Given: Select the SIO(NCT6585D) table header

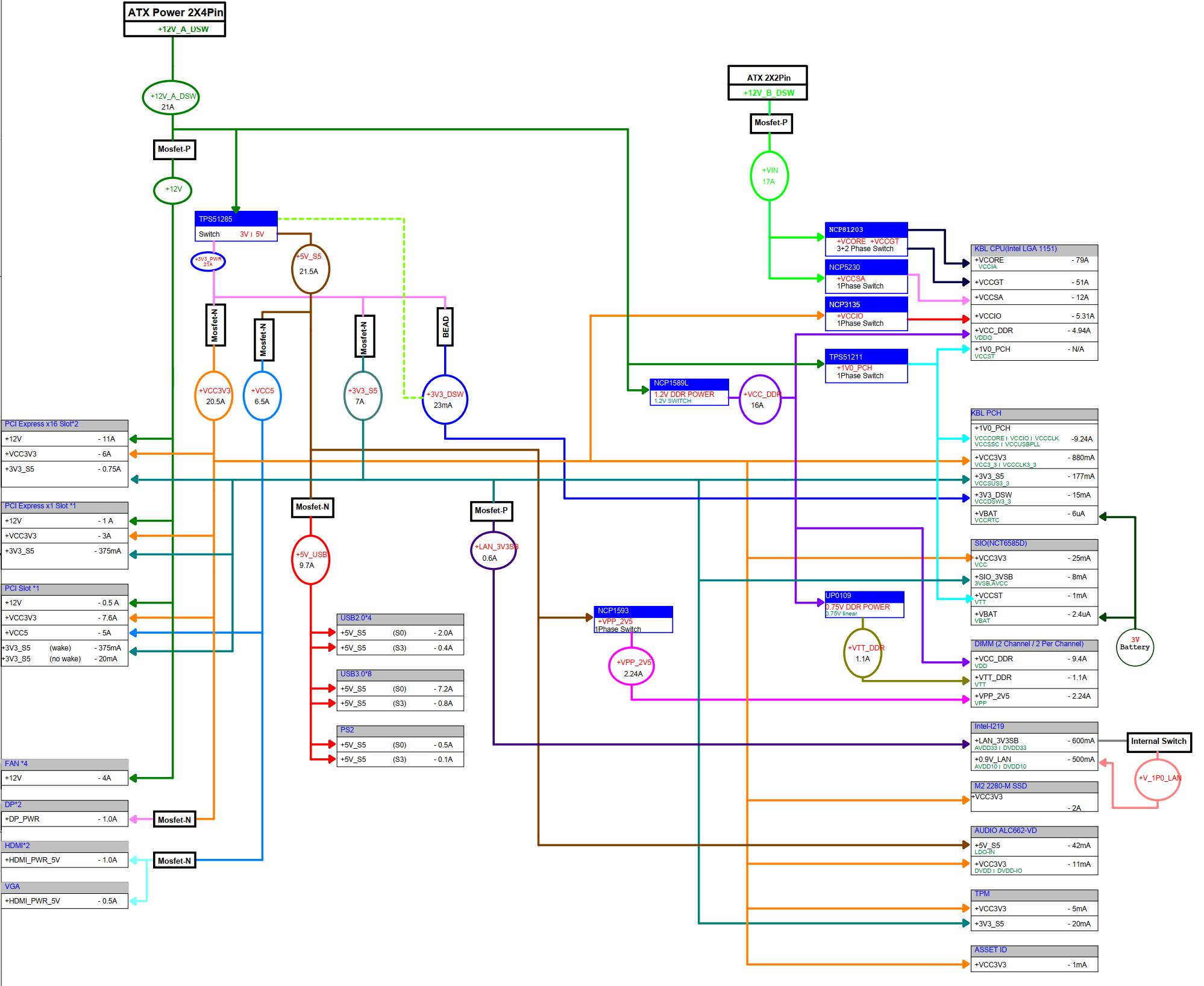Looking at the screenshot, I should click(x=1034, y=544).
